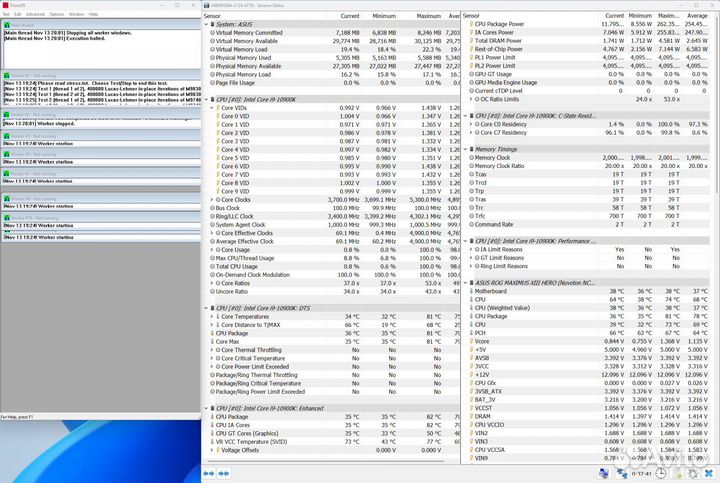
Task: Open HWiNFO remote monitor computer icon
Action: click(604, 473)
